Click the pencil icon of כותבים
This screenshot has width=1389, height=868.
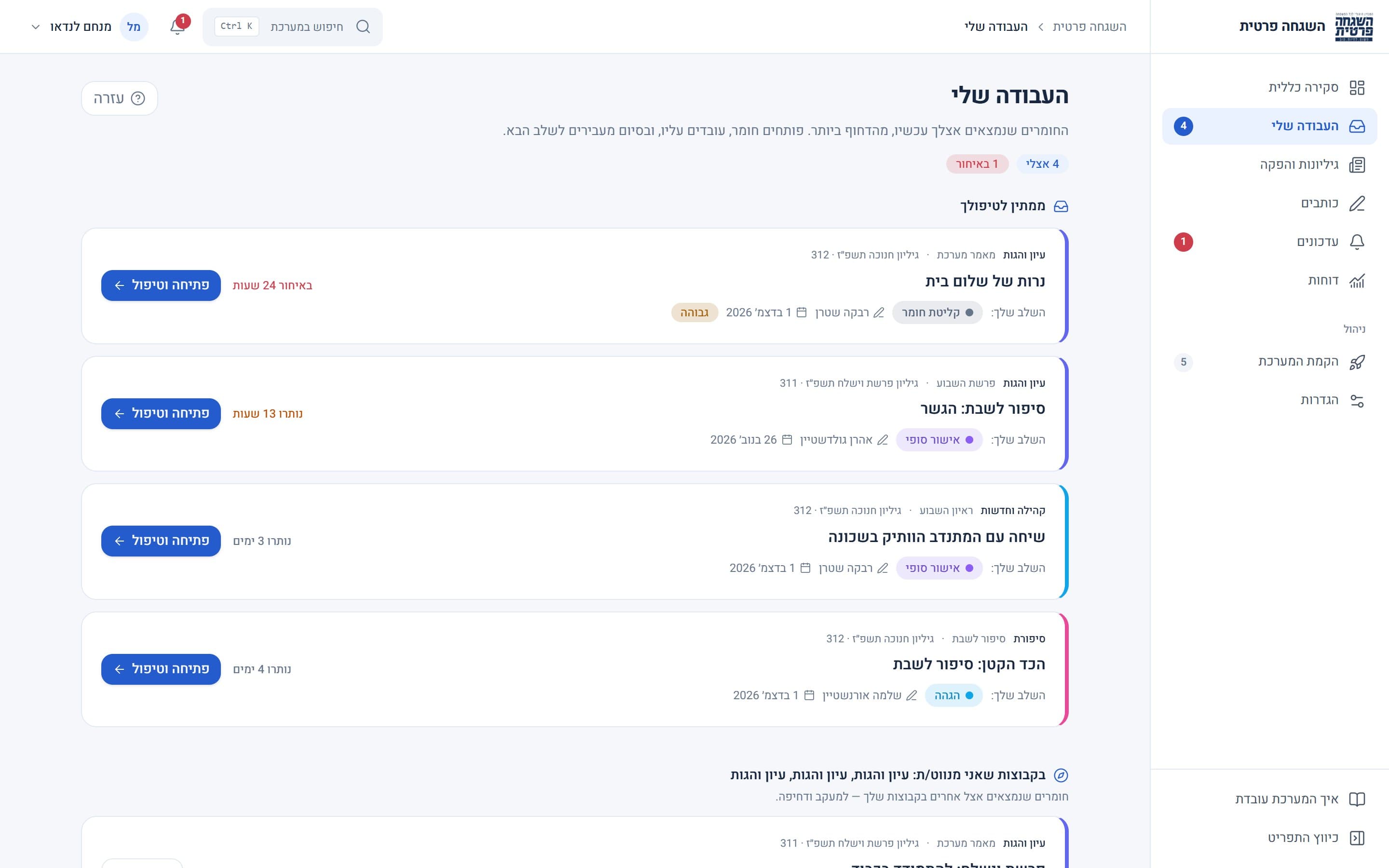[x=1357, y=203]
